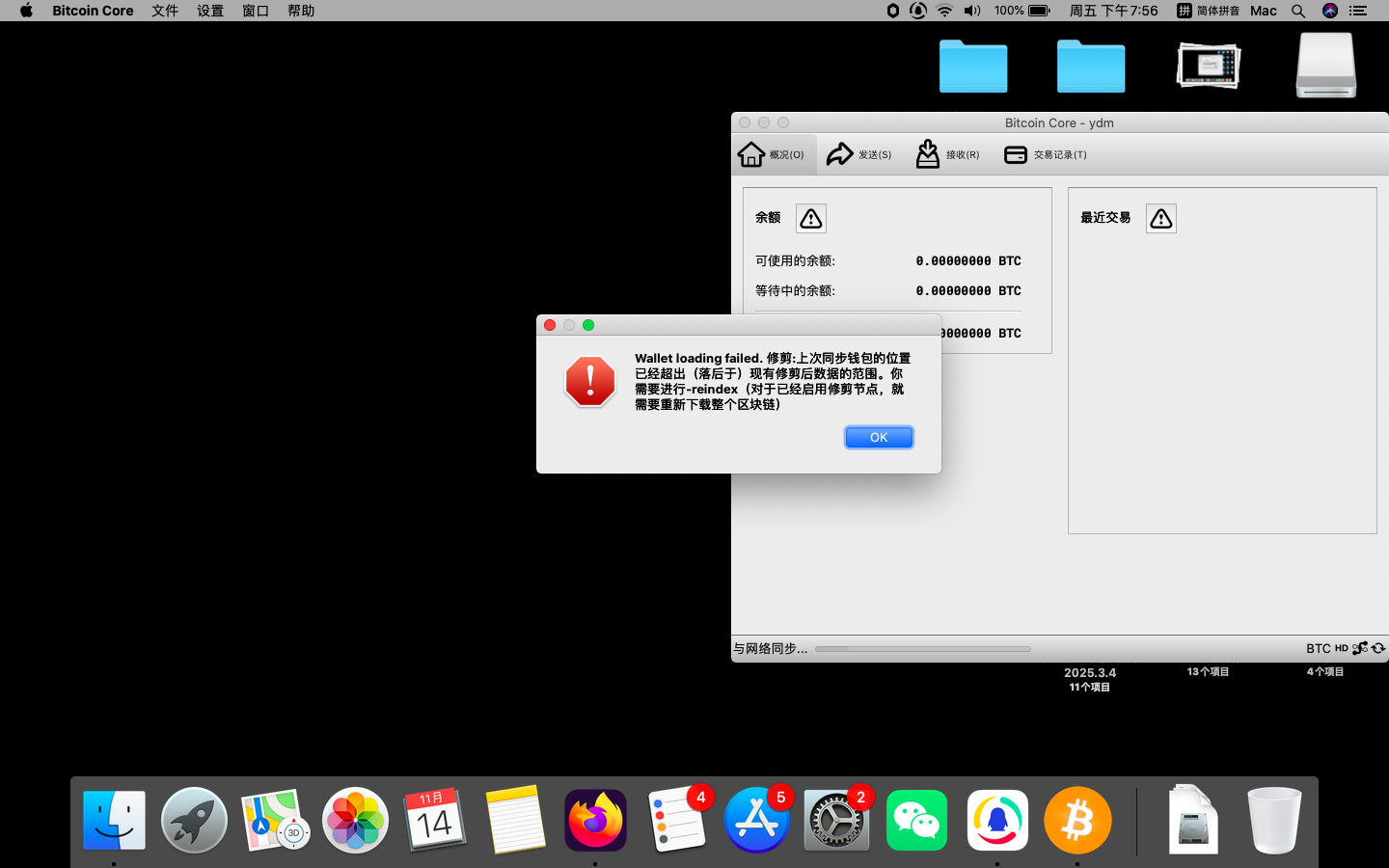This screenshot has height=868, width=1389.
Task: Open System Preferences from the Dock
Action: click(x=835, y=821)
